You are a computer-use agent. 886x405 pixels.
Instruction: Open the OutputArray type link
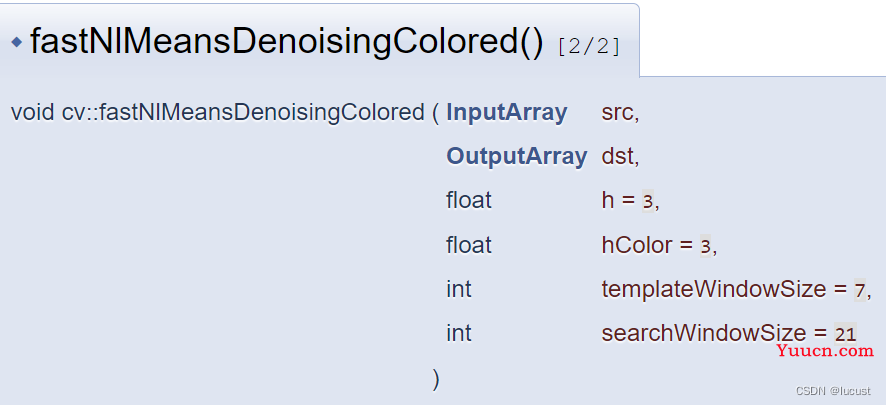pyautogui.click(x=516, y=156)
